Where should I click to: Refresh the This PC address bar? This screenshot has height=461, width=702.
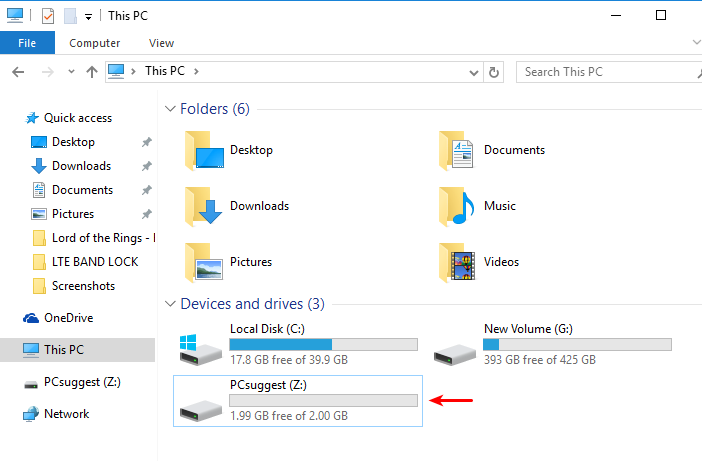tap(494, 72)
